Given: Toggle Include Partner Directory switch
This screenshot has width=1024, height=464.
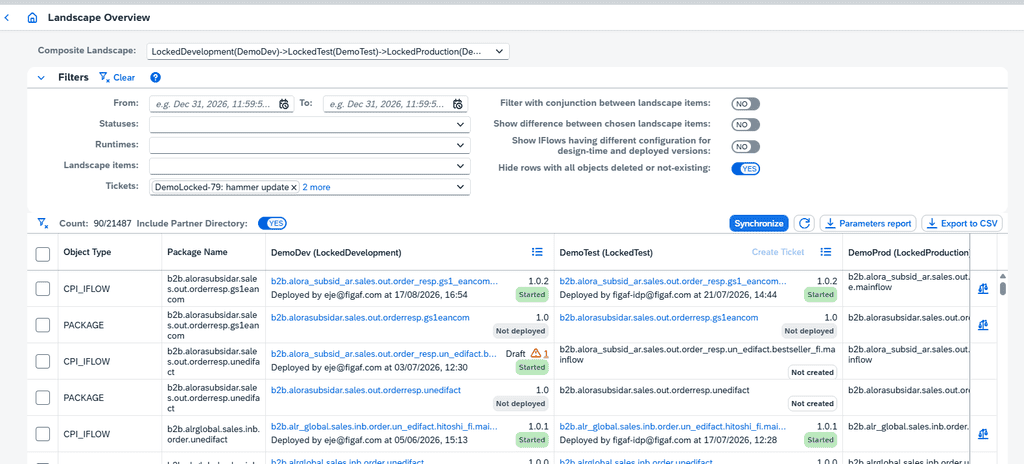Looking at the screenshot, I should [272, 224].
